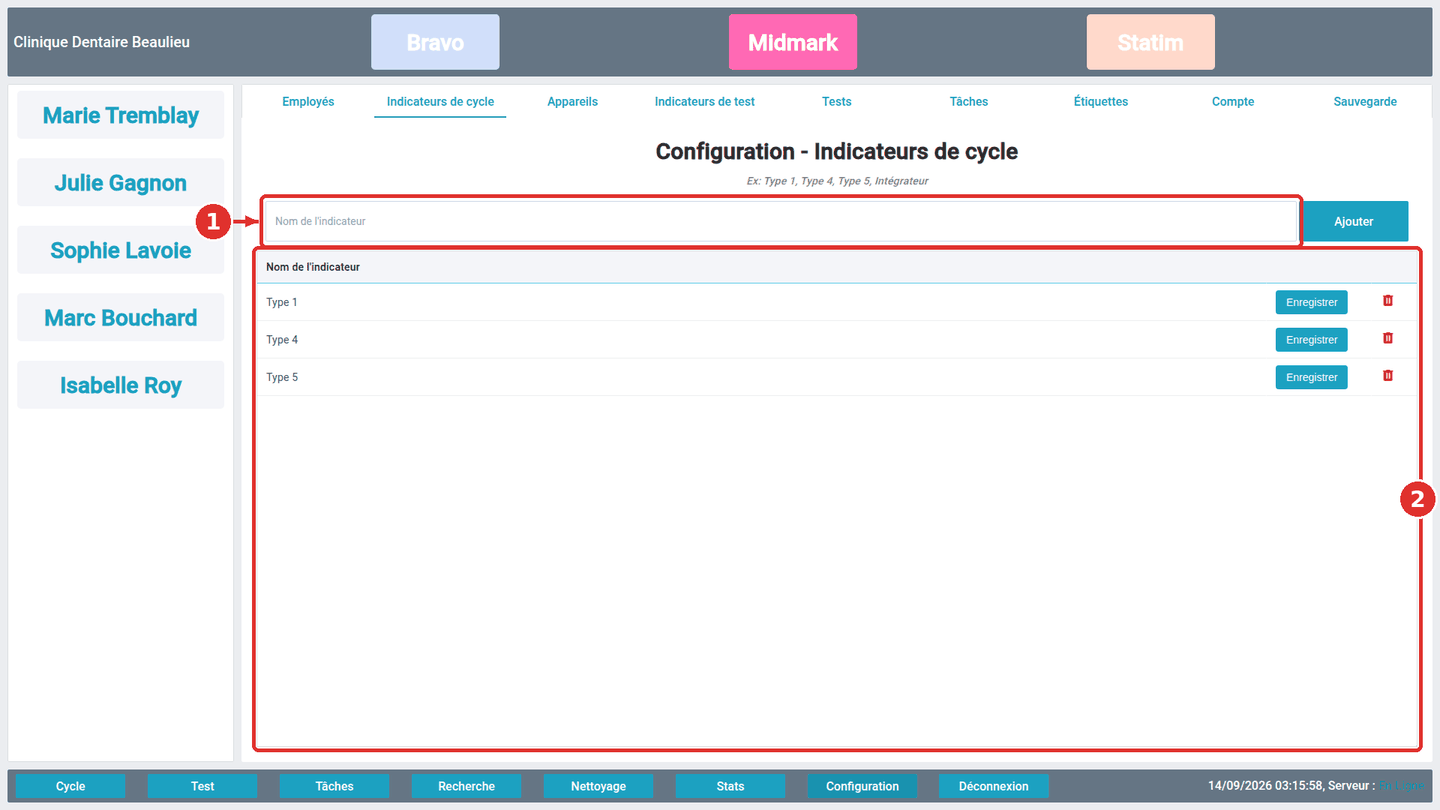Screen dimensions: 1440x810
Task: Click the Configuration bottom bar button
Action: 863,786
